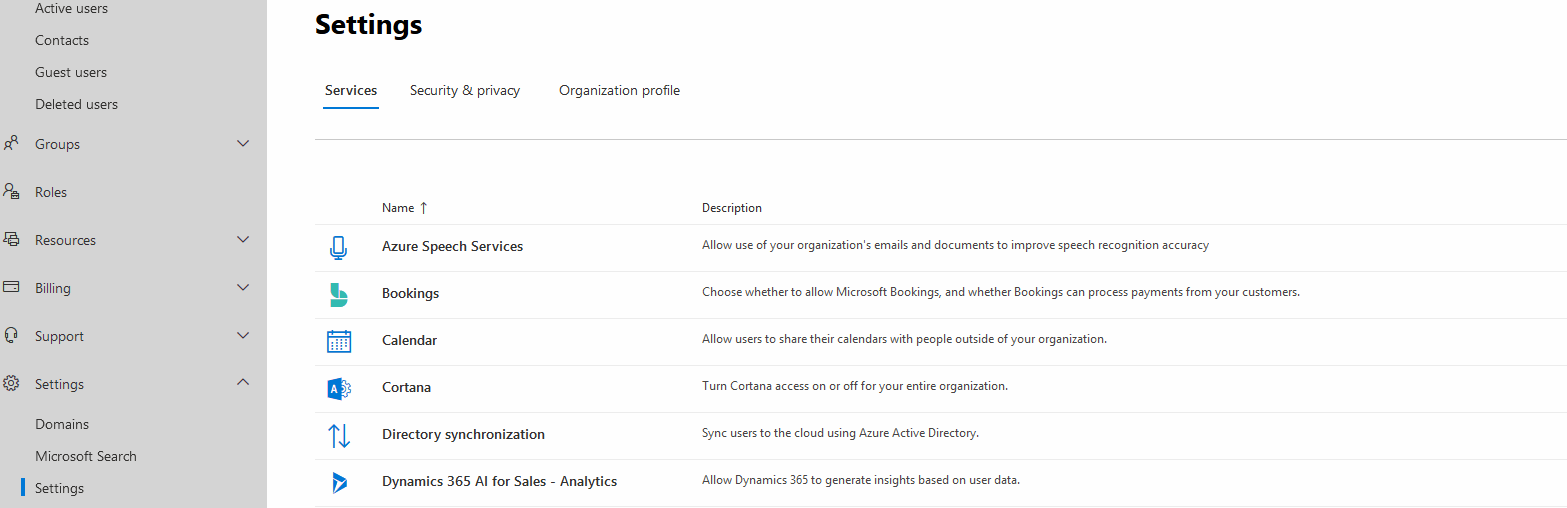Select the Resources icon in sidebar
Screen dimensions: 1567x508
pos(12,240)
